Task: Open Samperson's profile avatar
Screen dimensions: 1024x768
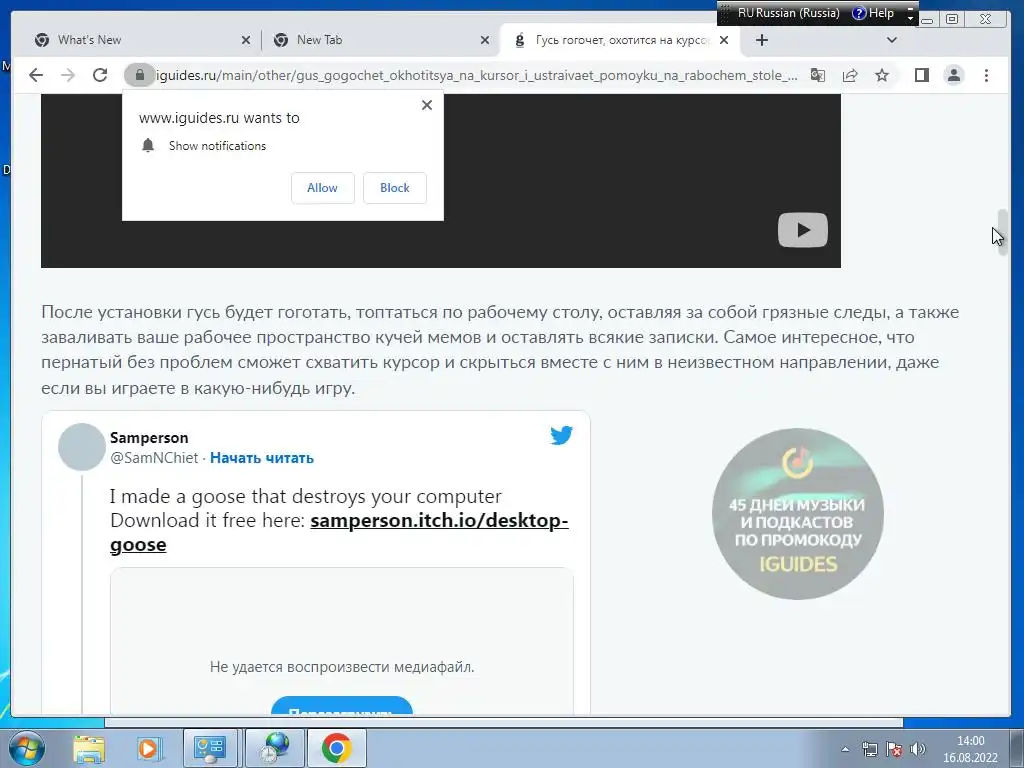Action: point(82,447)
